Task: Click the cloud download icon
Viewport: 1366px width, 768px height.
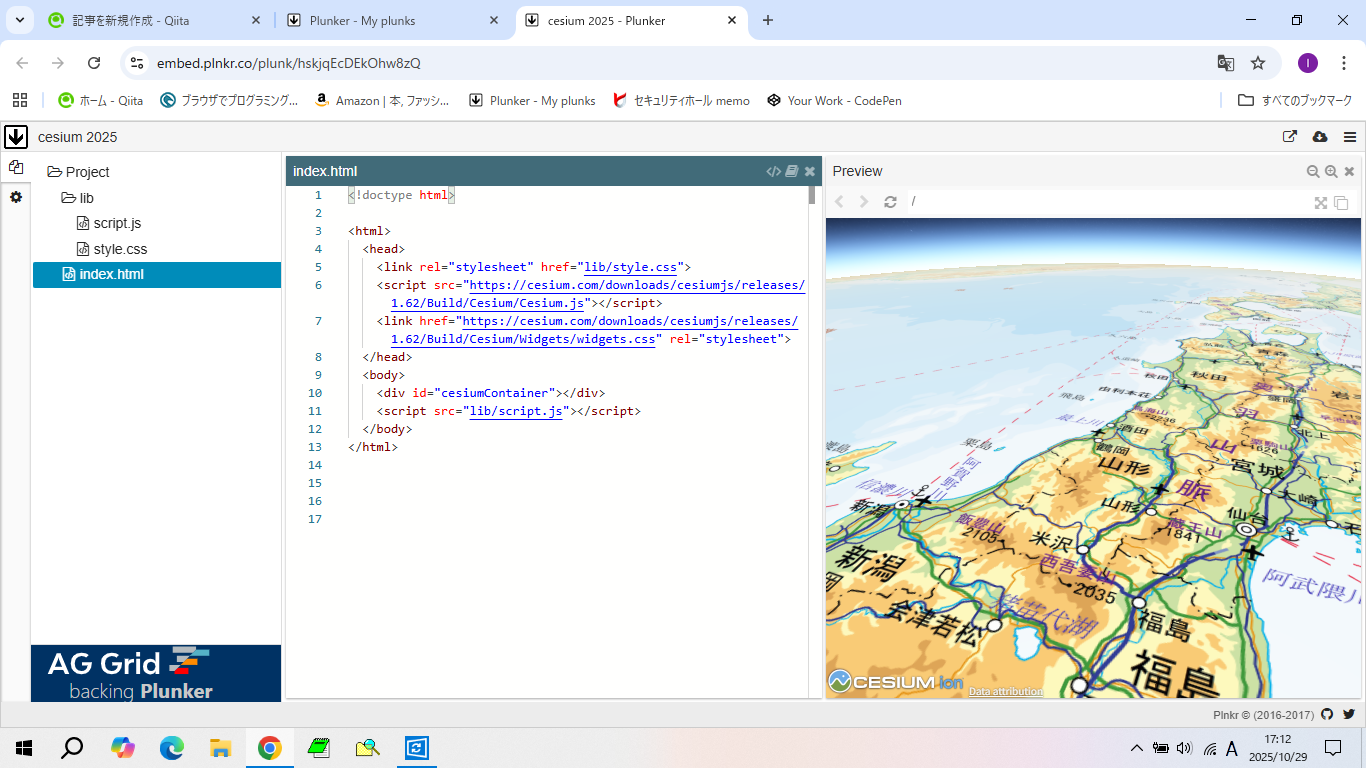Action: tap(1319, 137)
